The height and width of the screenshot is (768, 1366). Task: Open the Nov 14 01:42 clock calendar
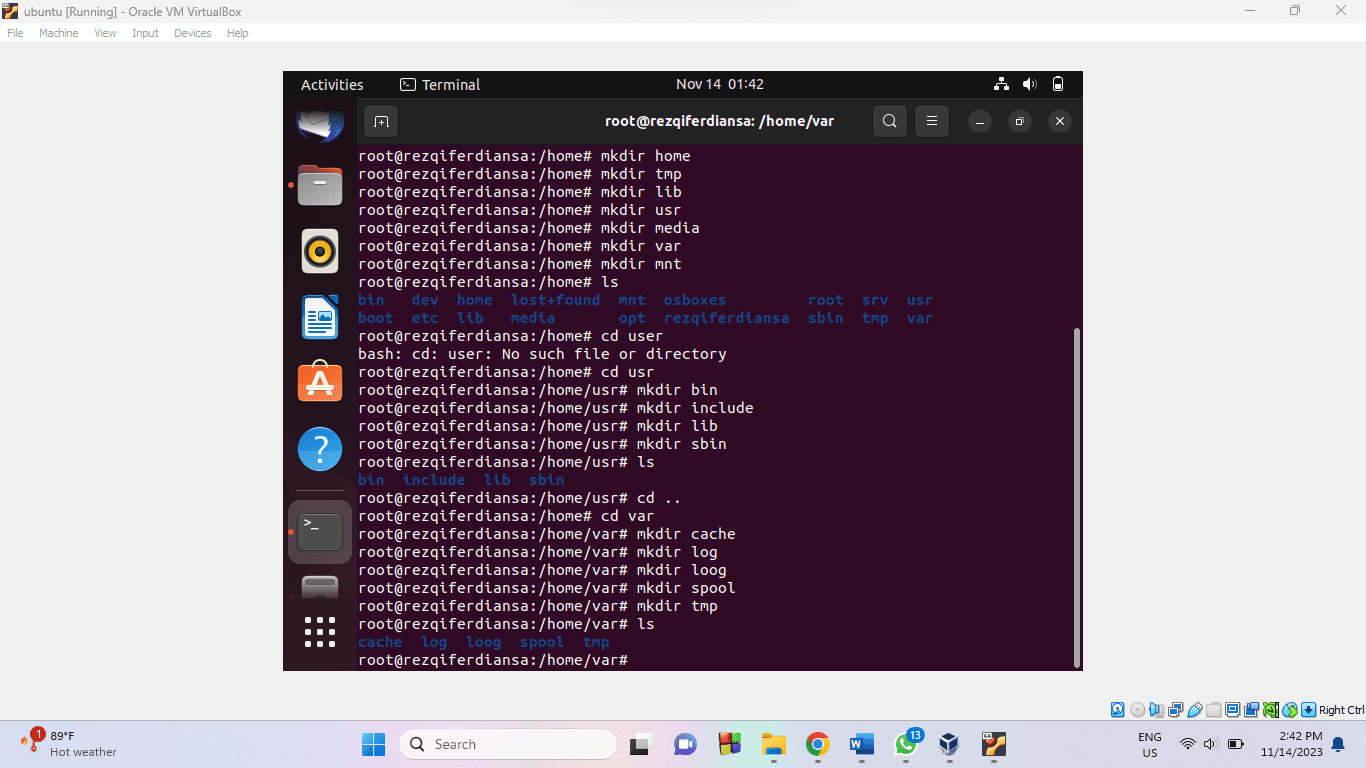[719, 84]
